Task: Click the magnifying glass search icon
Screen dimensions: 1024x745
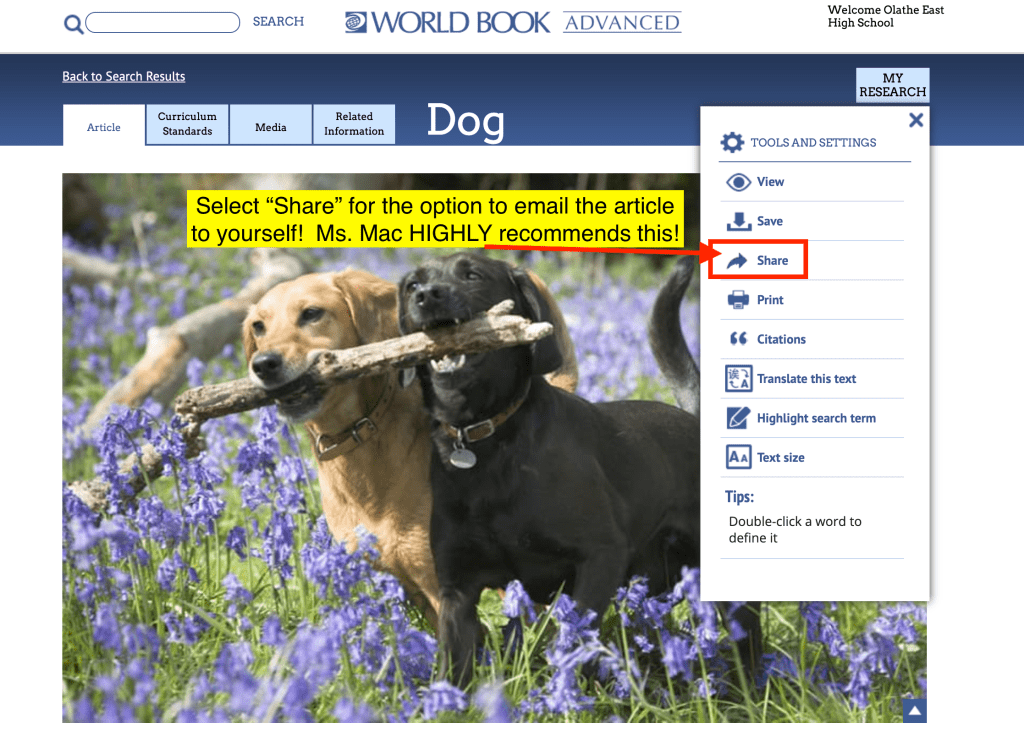Action: [x=73, y=24]
